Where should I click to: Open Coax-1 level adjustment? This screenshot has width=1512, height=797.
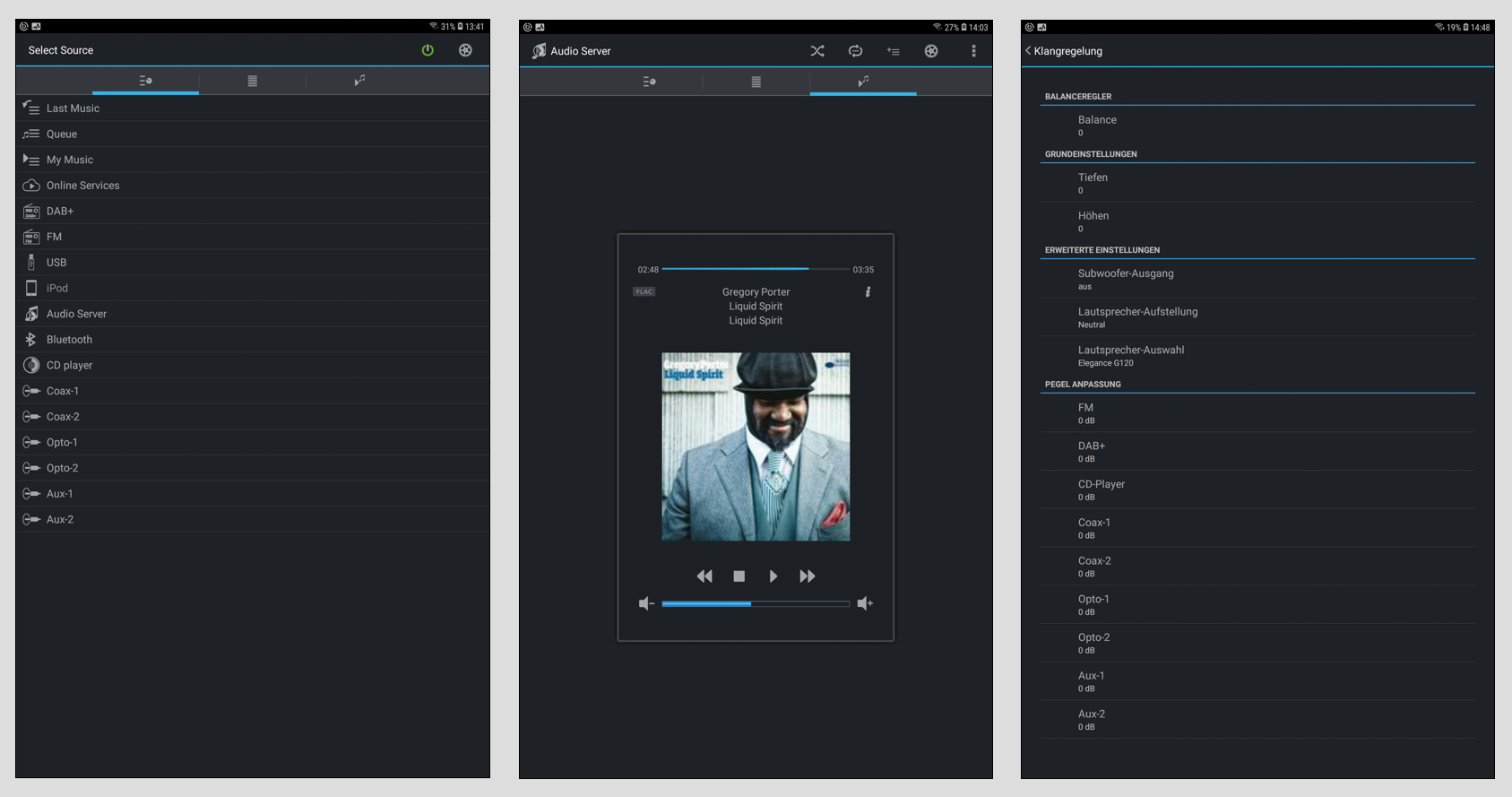(1257, 528)
